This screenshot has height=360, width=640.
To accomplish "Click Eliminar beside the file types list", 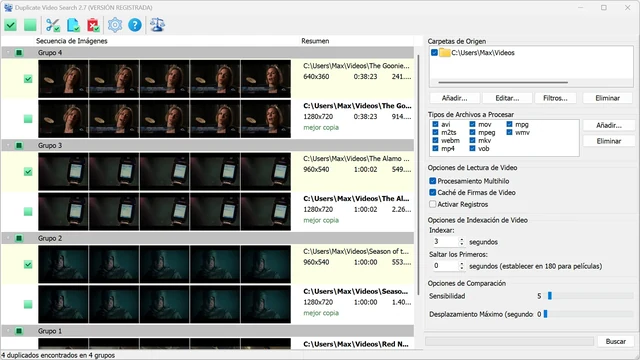I will click(609, 141).
